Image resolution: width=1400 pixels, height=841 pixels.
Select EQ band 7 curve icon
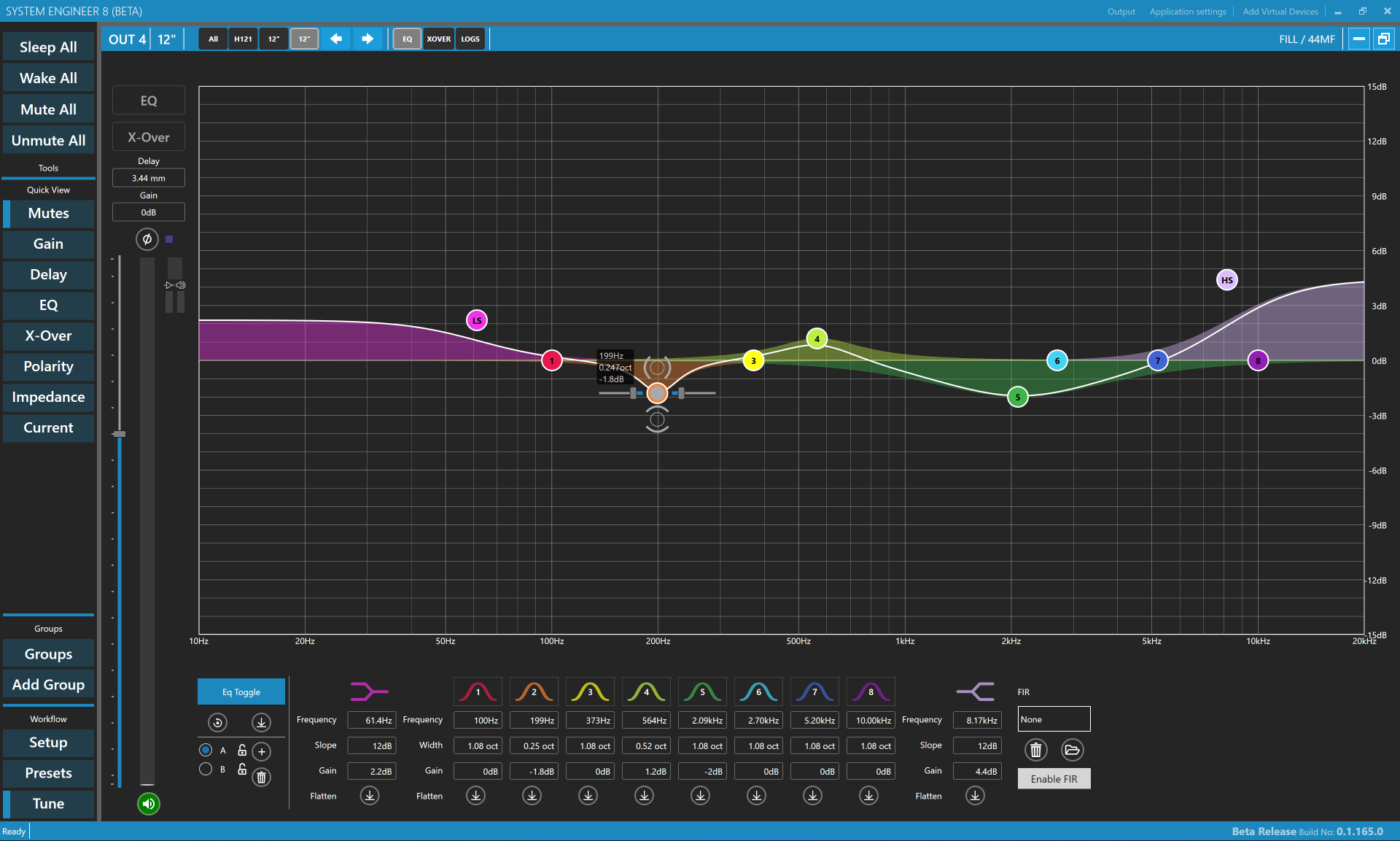[x=815, y=691]
